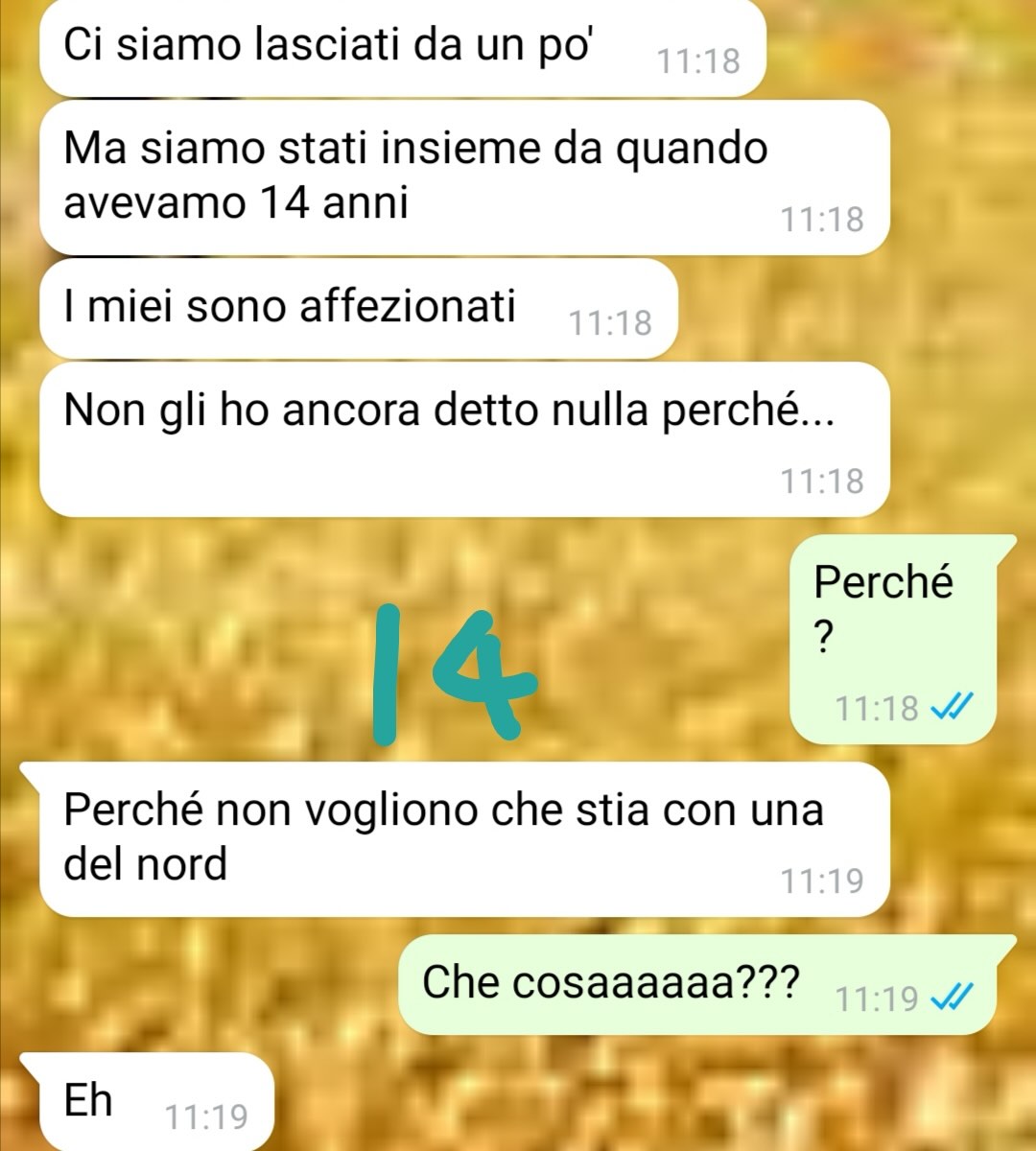Click the double check marks beside 'Che cosaaaaaa???'
1036x1151 pixels.
(x=953, y=998)
